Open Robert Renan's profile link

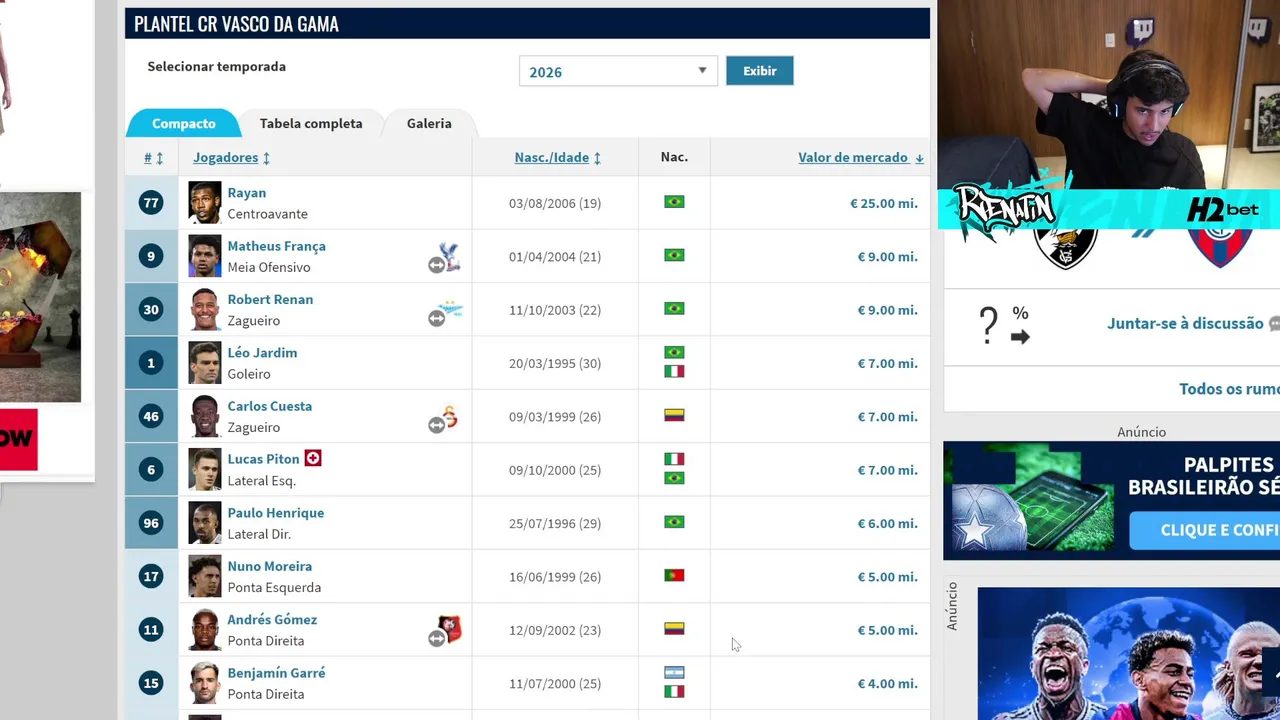pos(270,299)
